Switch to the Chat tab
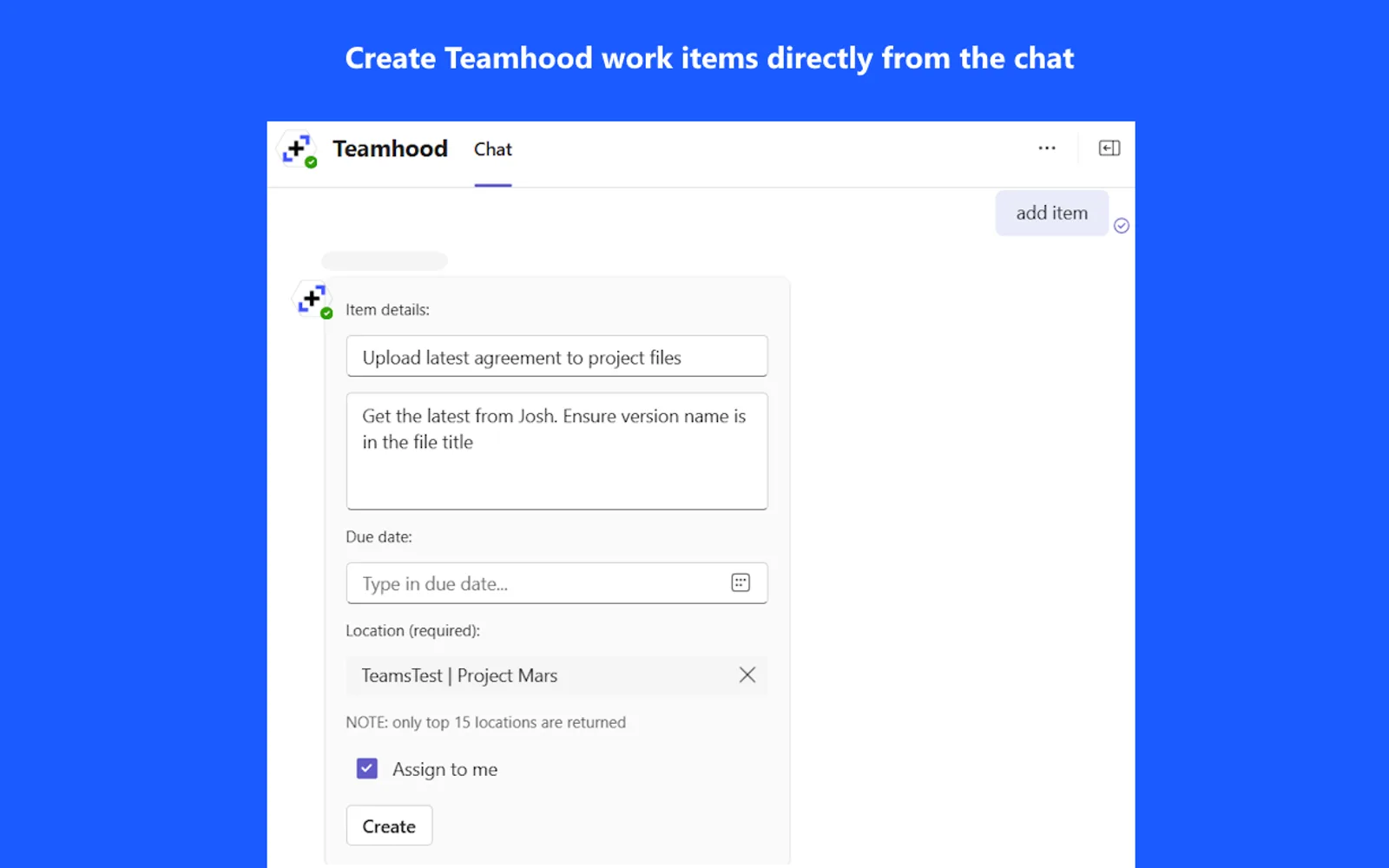The width and height of the screenshot is (1389, 868). point(493,149)
